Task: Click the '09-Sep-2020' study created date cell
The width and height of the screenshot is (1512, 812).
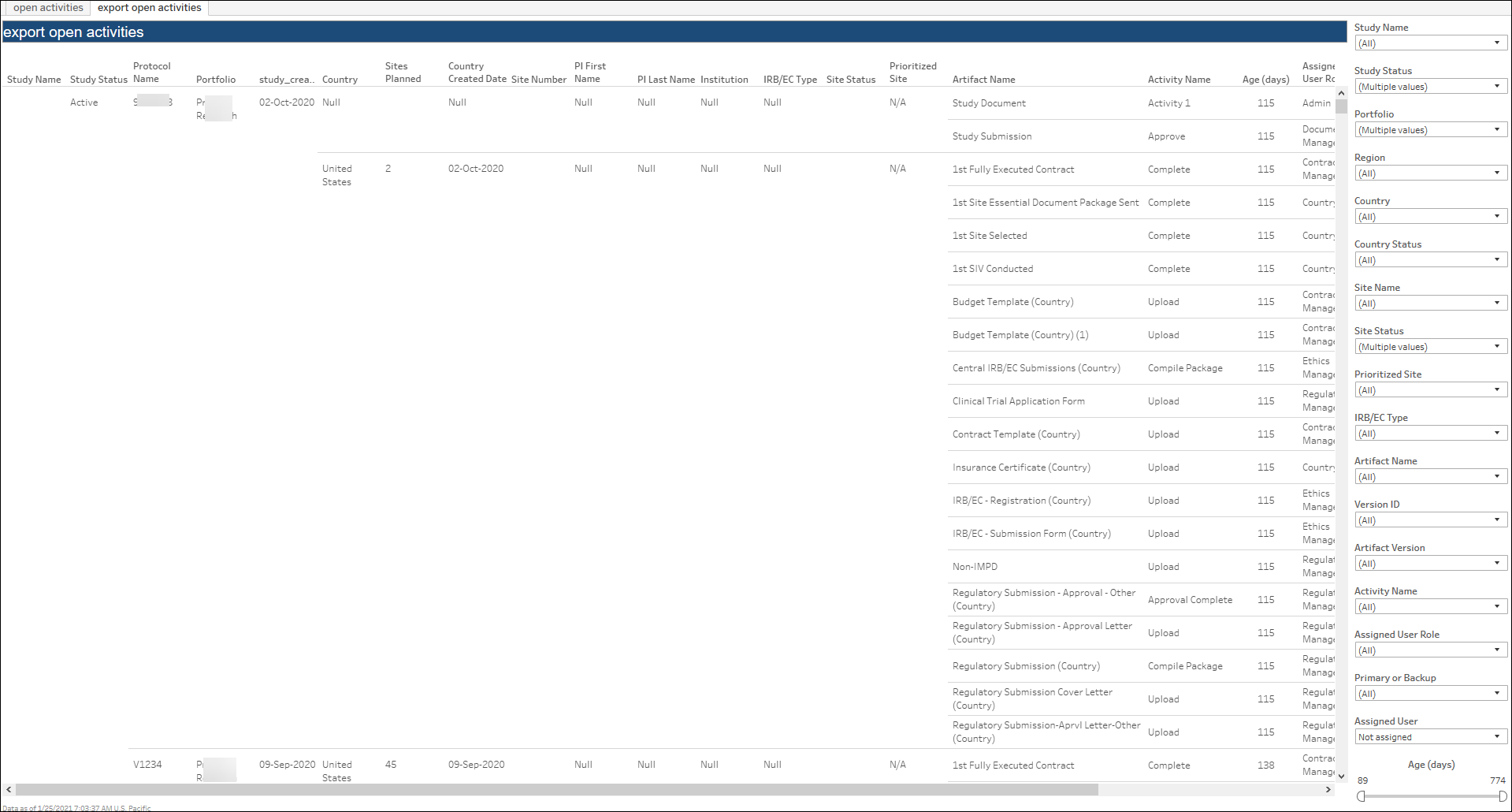Action: [x=287, y=765]
